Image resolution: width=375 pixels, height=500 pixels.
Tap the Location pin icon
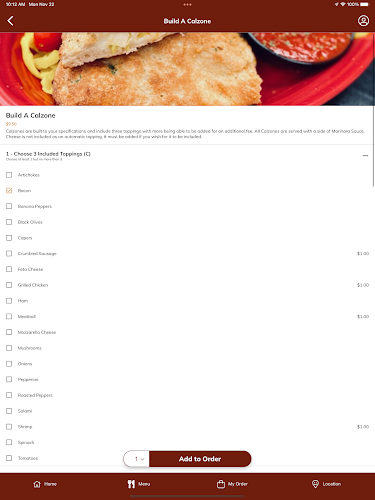coord(315,484)
